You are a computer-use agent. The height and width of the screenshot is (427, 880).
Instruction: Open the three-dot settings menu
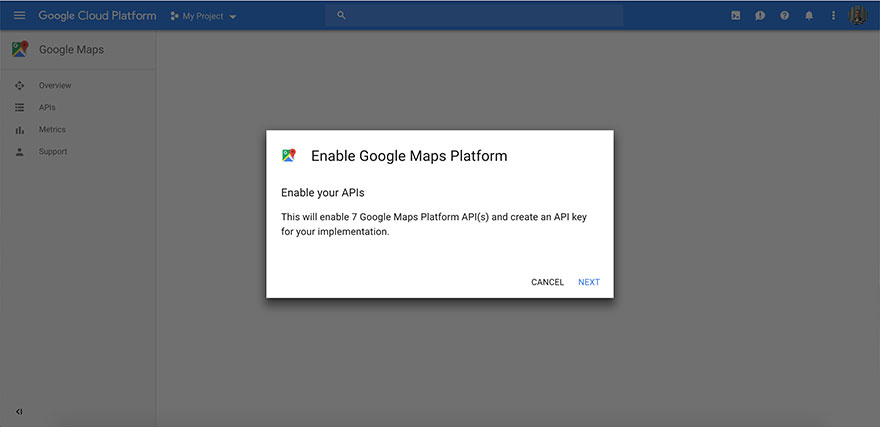[x=833, y=16]
